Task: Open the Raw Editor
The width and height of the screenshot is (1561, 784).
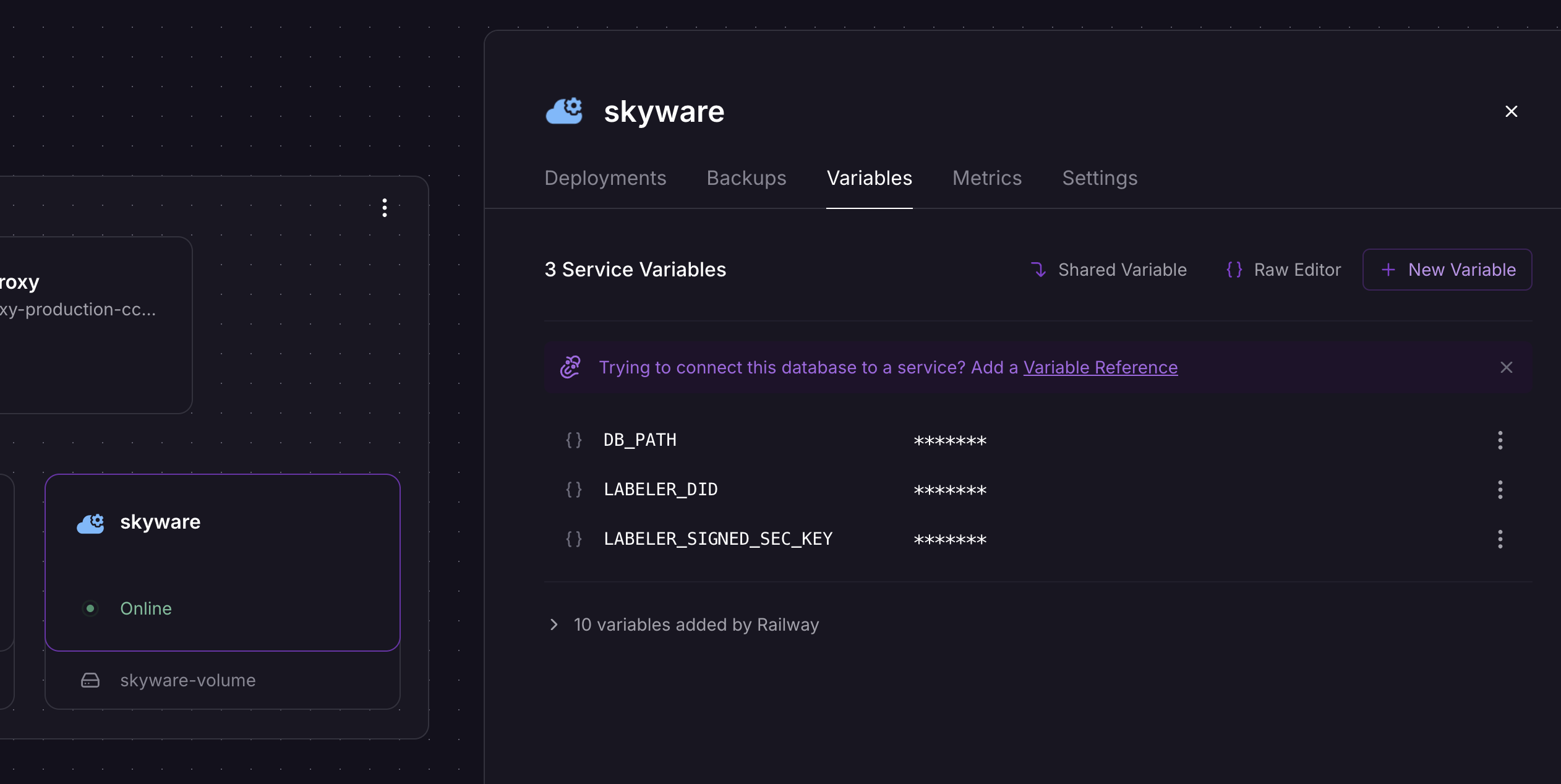Action: click(x=1283, y=270)
